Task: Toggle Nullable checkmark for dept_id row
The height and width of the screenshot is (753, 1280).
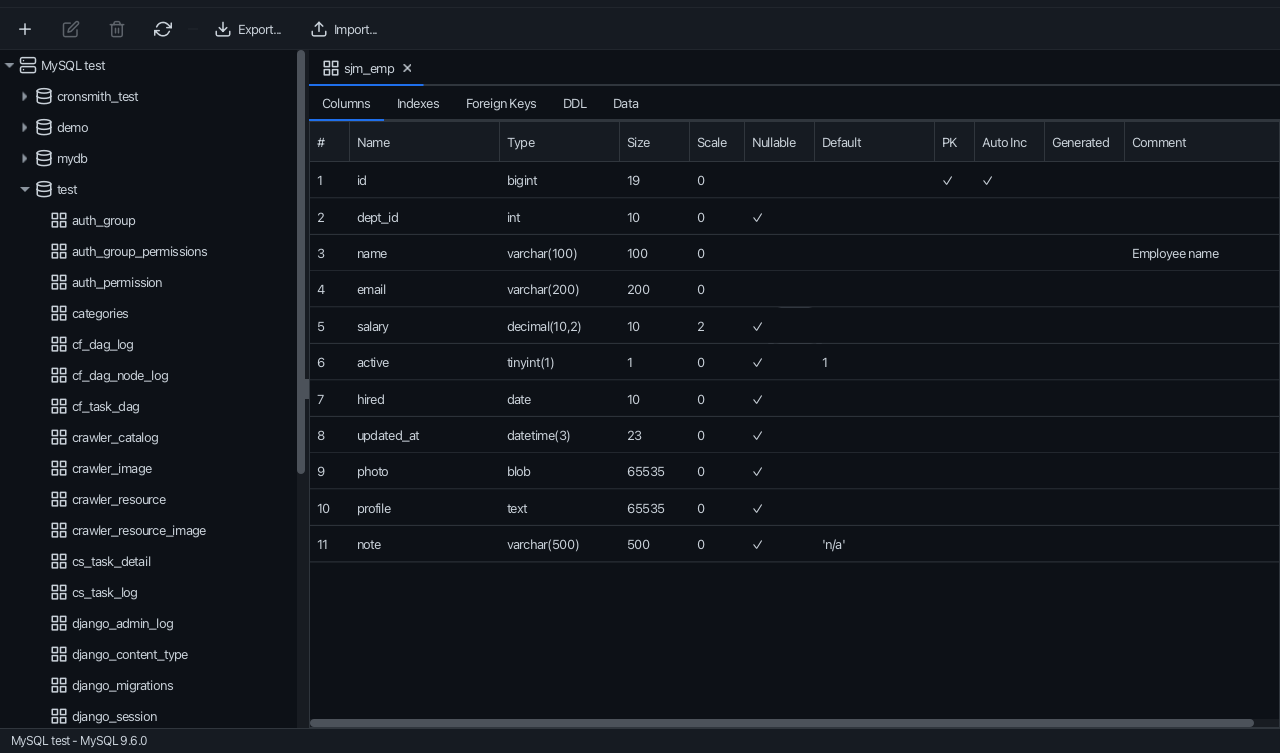Action: [x=758, y=218]
